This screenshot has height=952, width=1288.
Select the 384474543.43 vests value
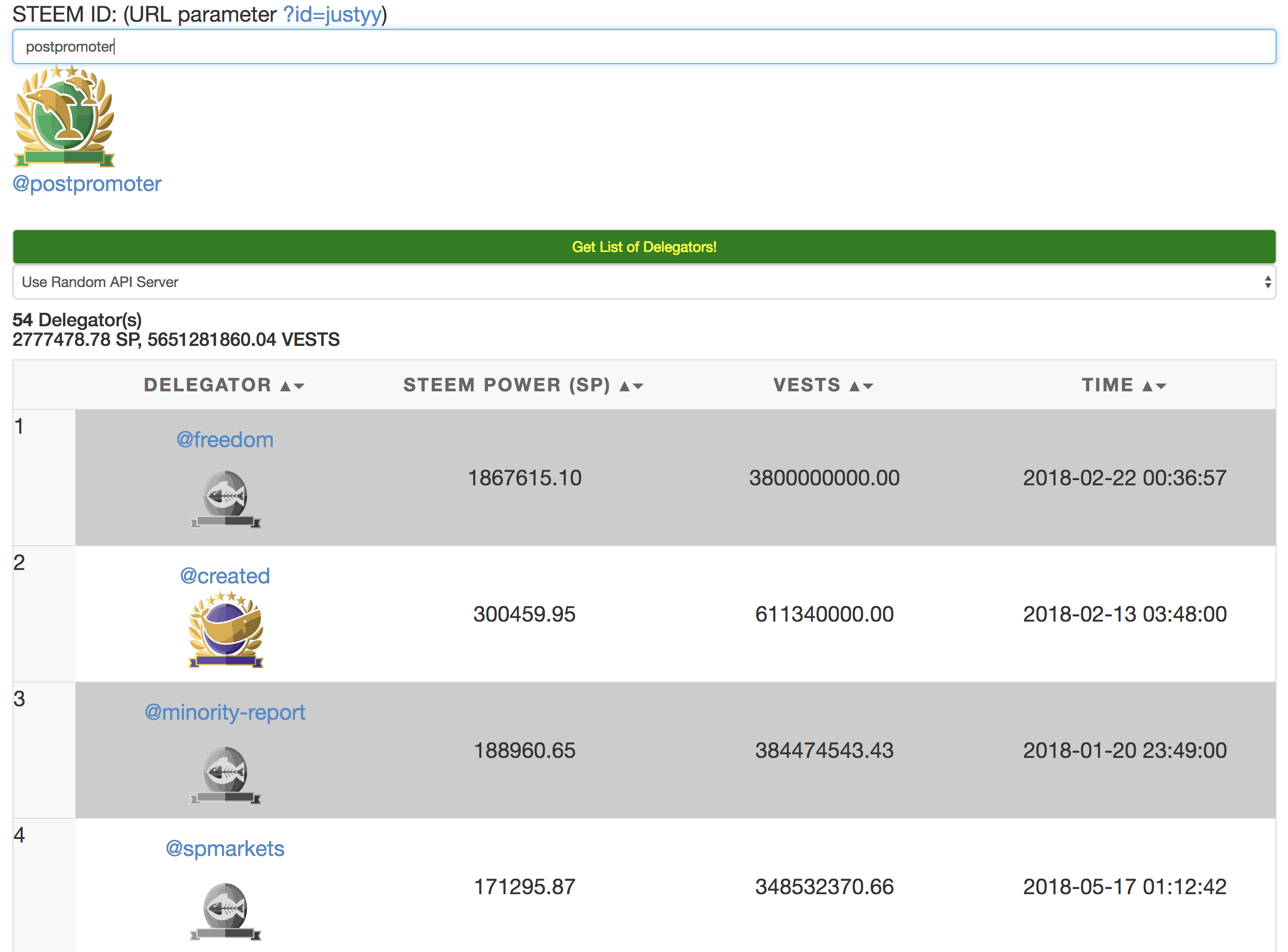824,750
